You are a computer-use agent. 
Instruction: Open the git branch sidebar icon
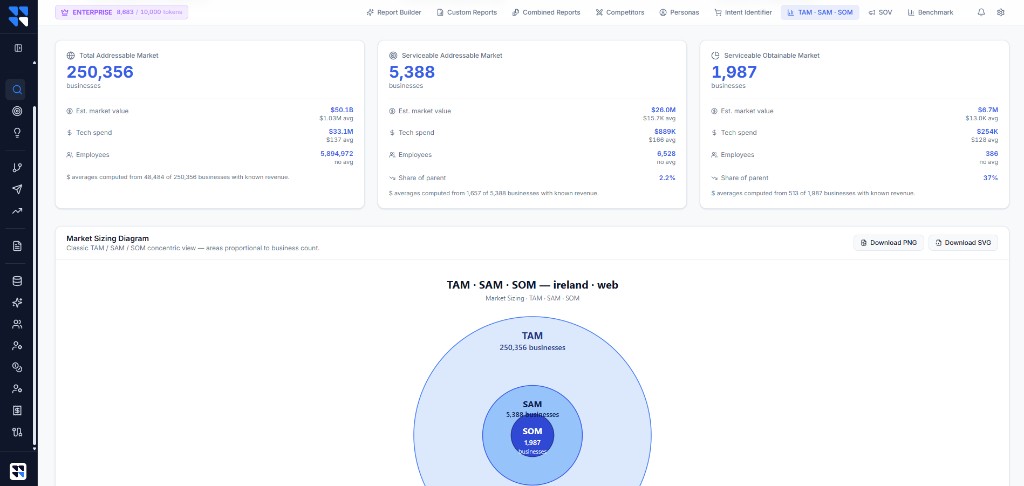18,168
